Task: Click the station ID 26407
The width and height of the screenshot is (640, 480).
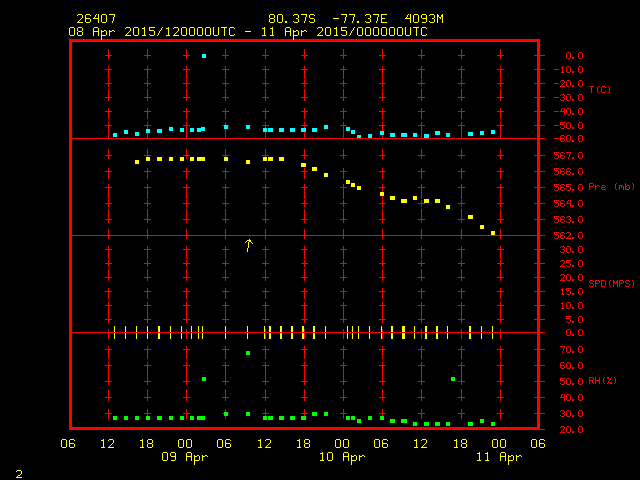Action: pyautogui.click(x=96, y=19)
